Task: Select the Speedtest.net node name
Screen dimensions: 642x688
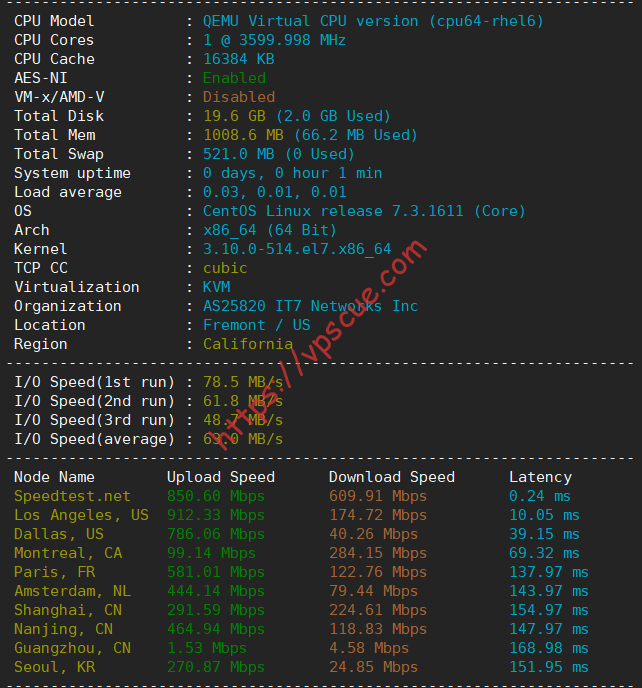Action: coord(72,496)
